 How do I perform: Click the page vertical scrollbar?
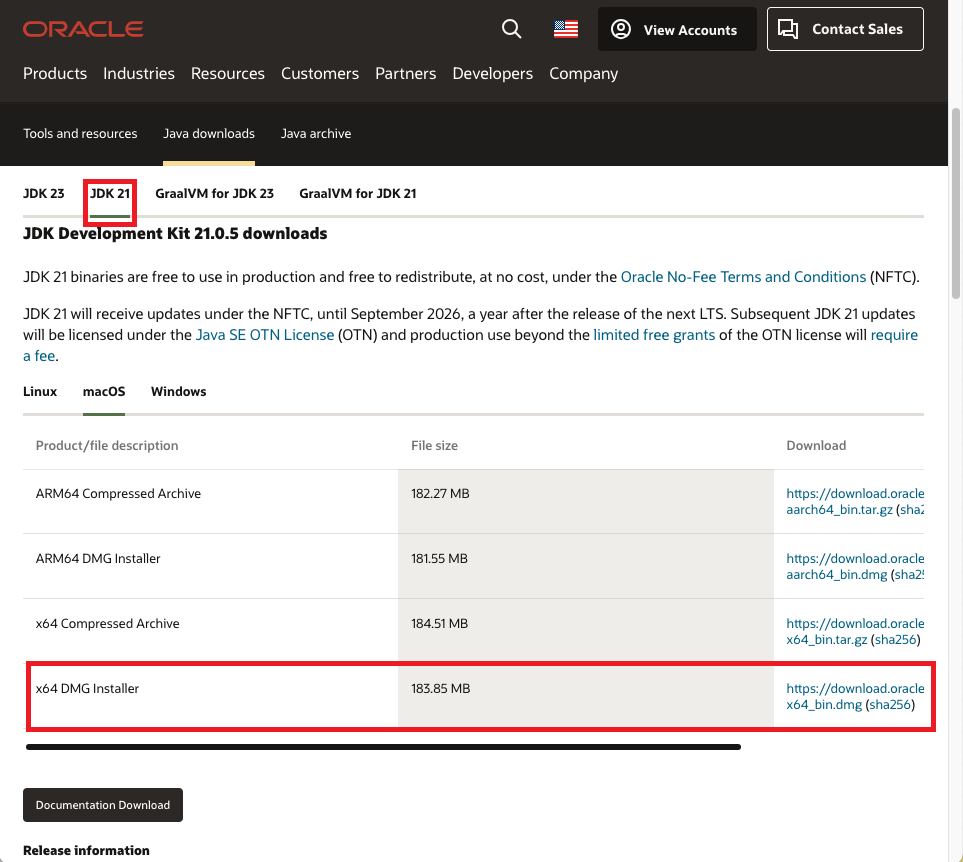pos(956,203)
